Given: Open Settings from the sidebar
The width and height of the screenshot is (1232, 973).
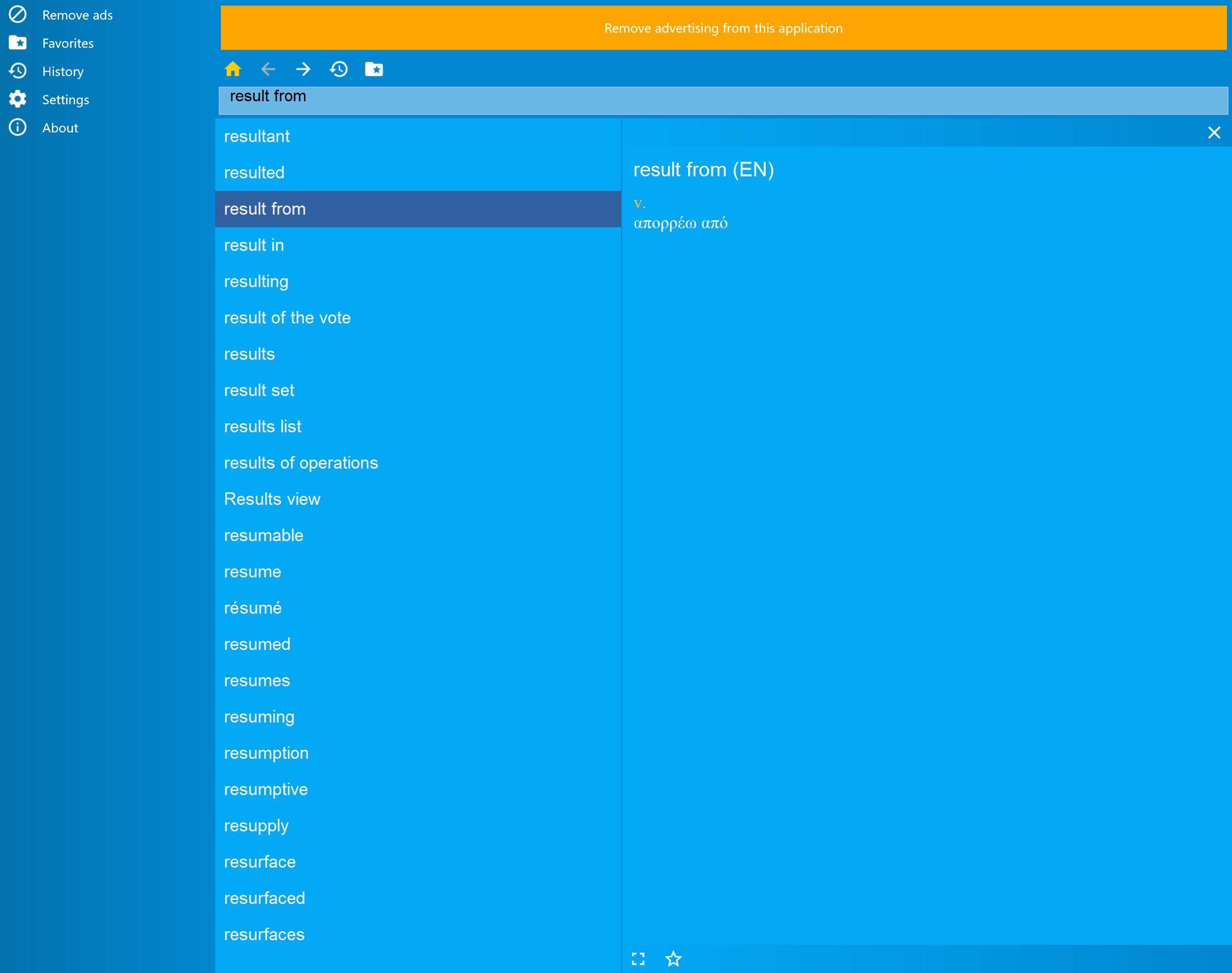Looking at the screenshot, I should tap(65, 100).
